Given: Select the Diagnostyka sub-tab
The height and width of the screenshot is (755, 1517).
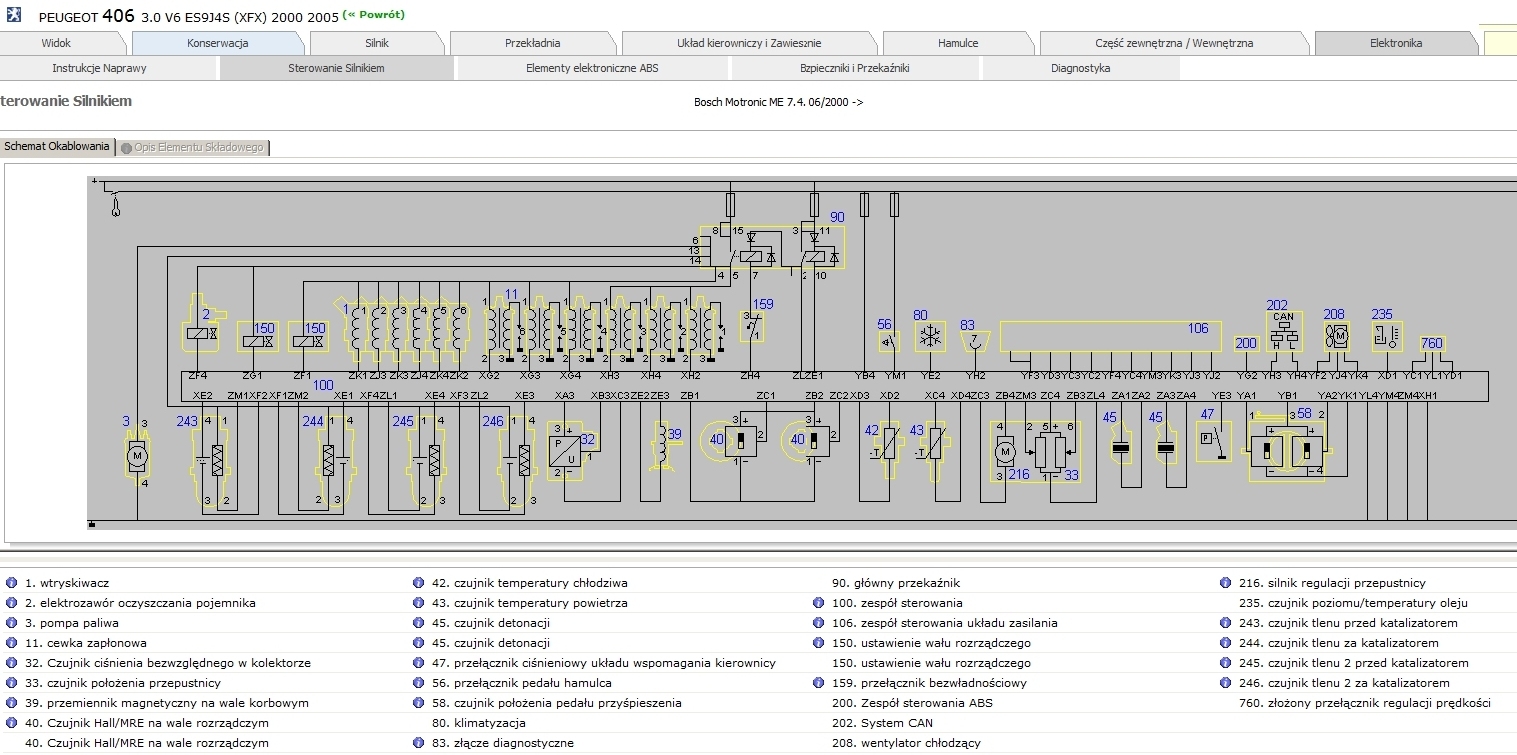Looking at the screenshot, I should pos(1080,68).
